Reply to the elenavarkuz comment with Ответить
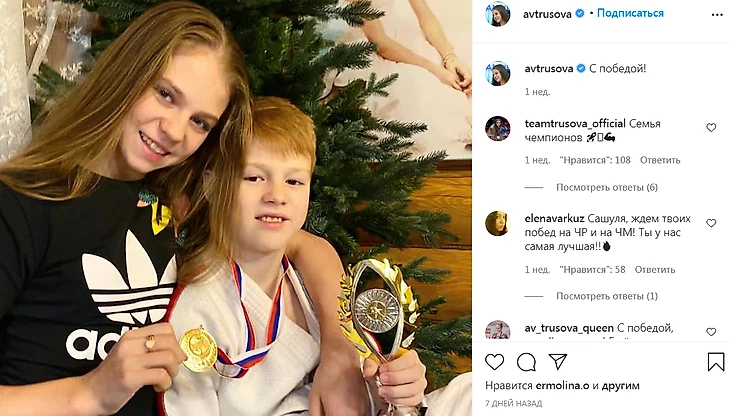Image resolution: width=730 pixels, height=416 pixels. 655,270
